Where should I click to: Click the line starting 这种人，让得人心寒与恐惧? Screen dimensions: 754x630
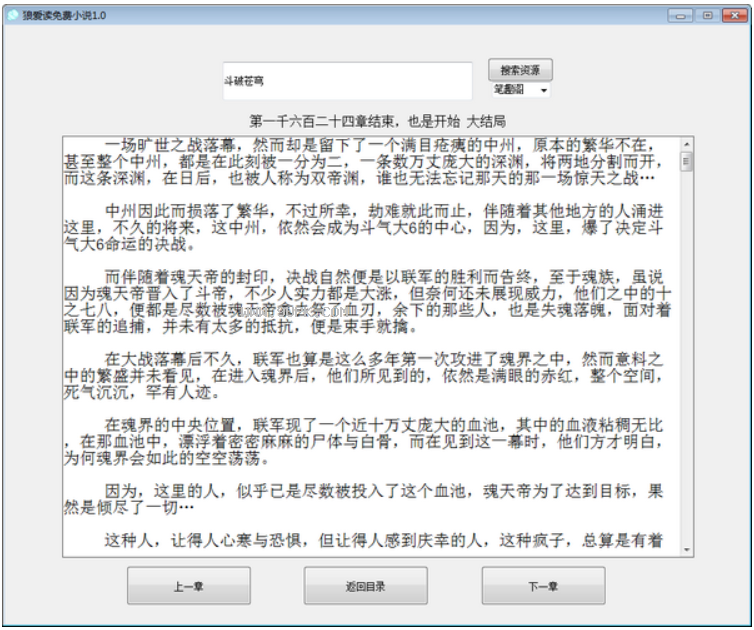click(x=384, y=540)
